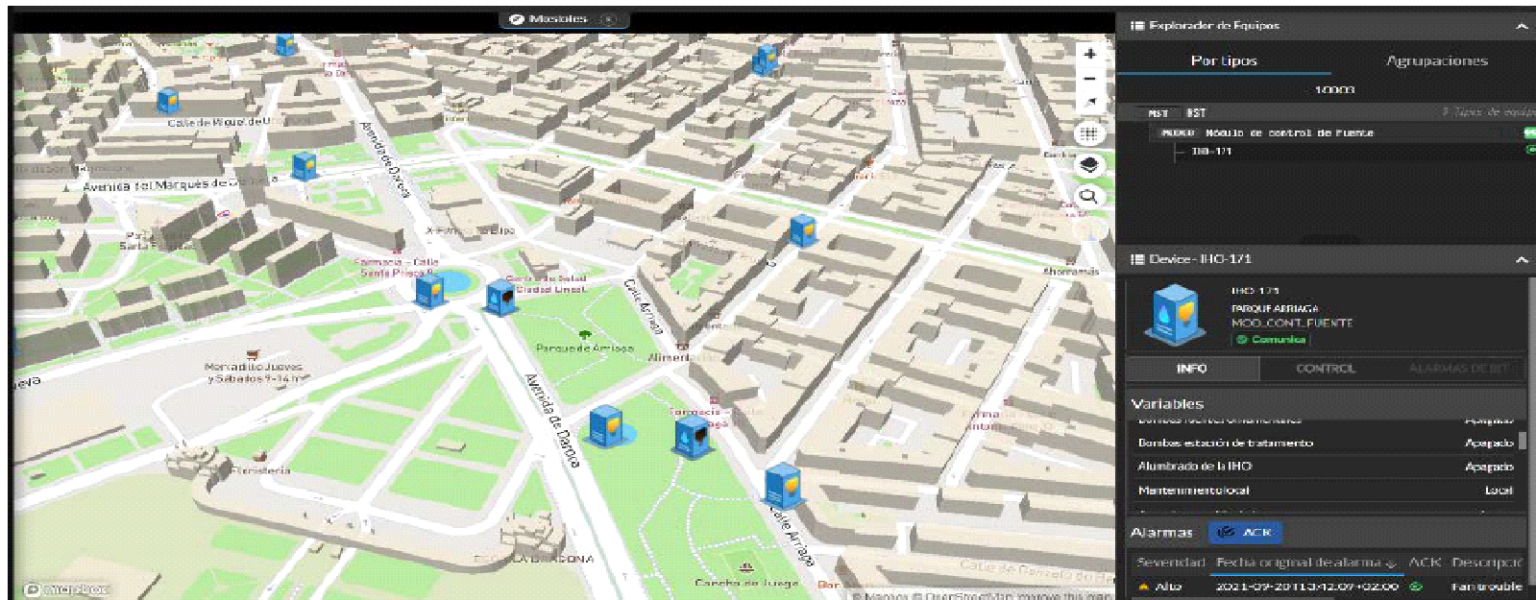Zoom out the map with minus button
Image resolution: width=1536 pixels, height=600 pixels.
1090,79
